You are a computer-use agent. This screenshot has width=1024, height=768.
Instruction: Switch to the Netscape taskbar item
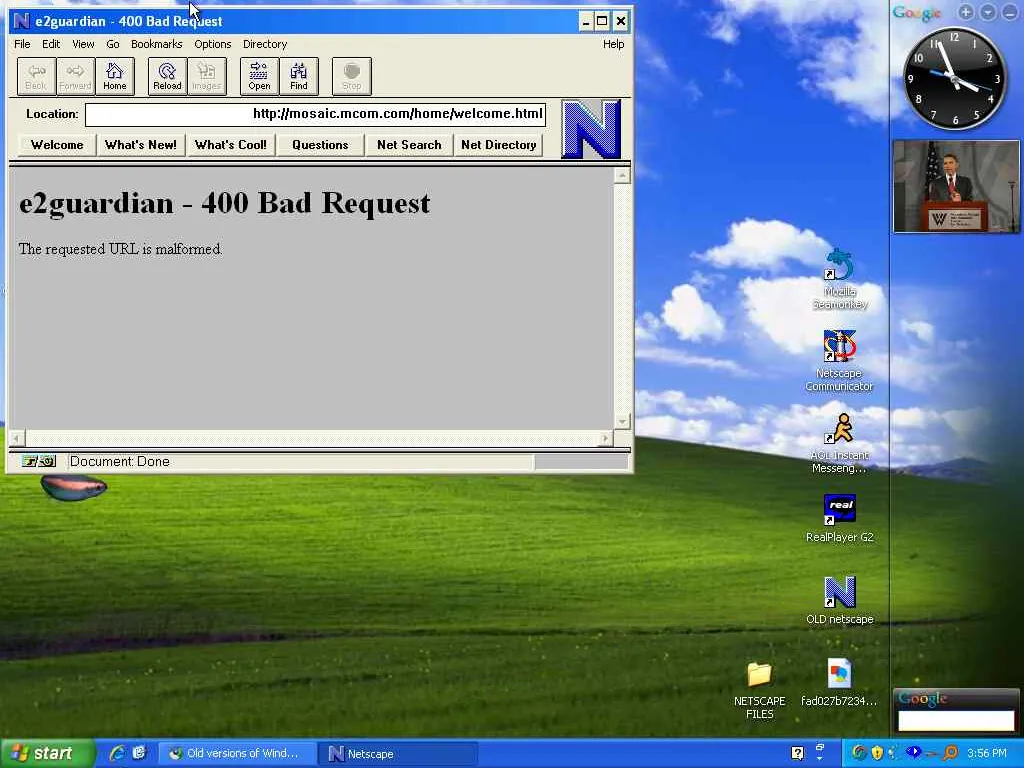click(x=398, y=754)
